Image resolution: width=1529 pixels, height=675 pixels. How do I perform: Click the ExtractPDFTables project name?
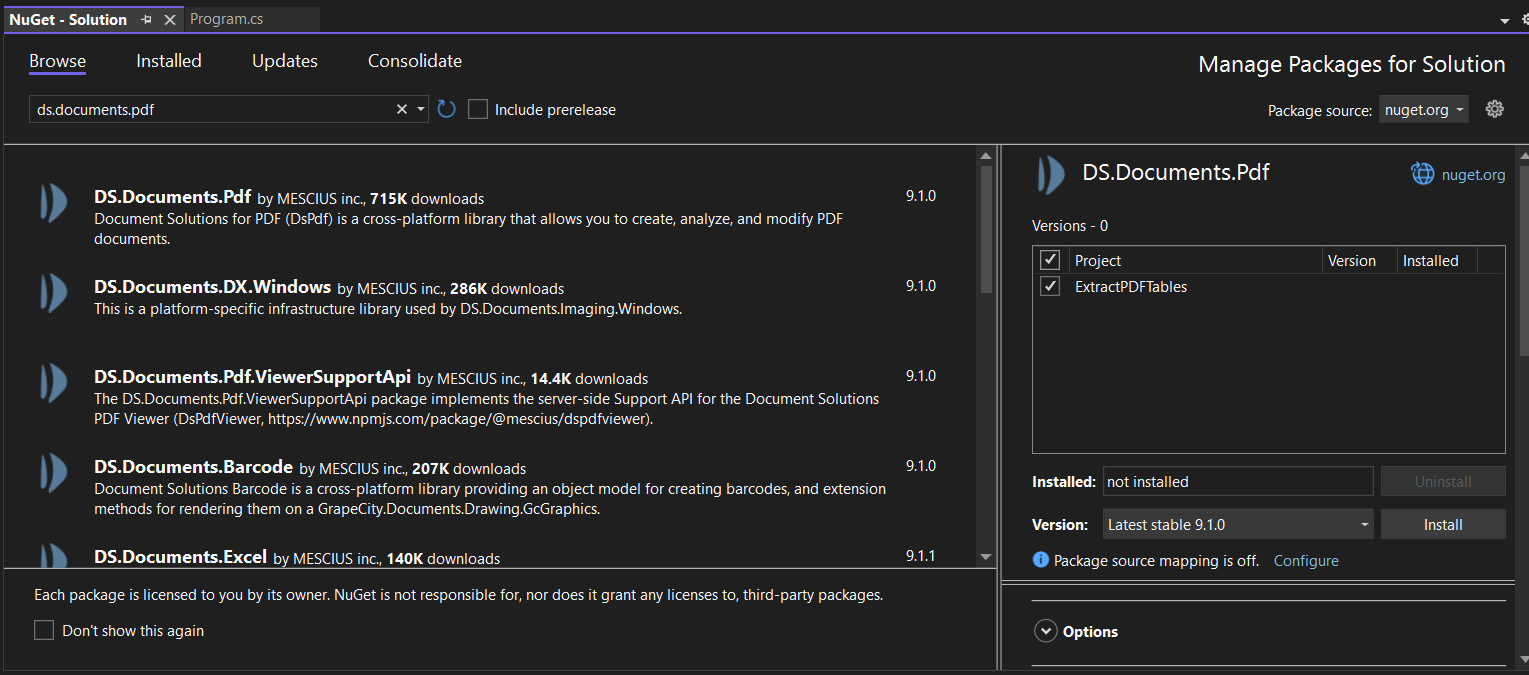click(x=1131, y=286)
